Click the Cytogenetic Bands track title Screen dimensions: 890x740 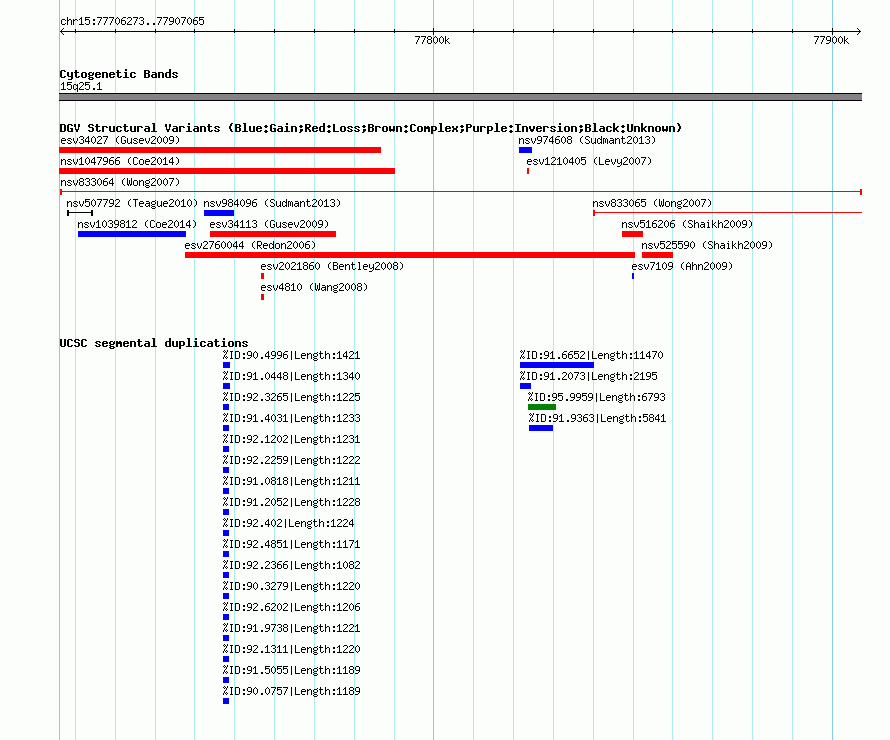tap(119, 74)
